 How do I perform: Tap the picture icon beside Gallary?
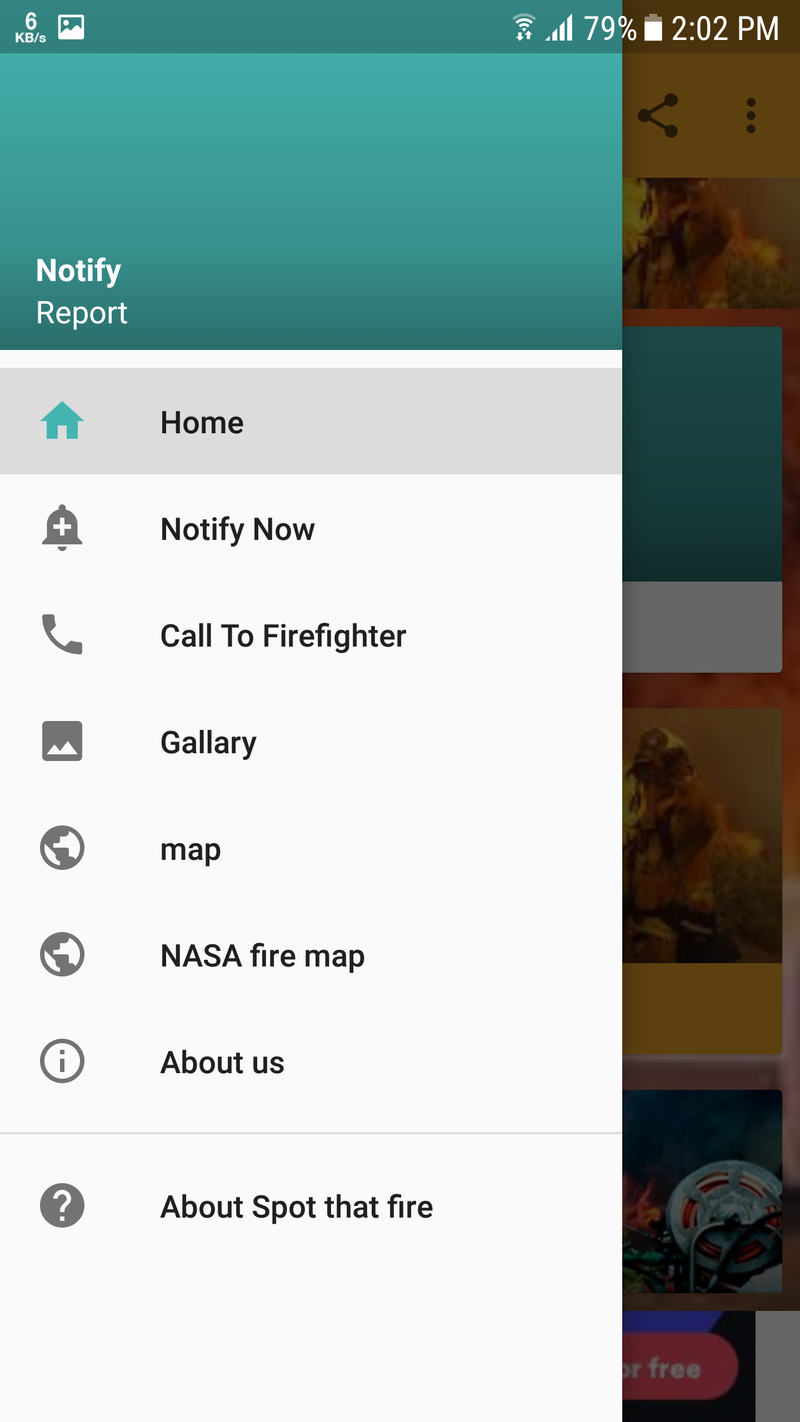click(62, 741)
